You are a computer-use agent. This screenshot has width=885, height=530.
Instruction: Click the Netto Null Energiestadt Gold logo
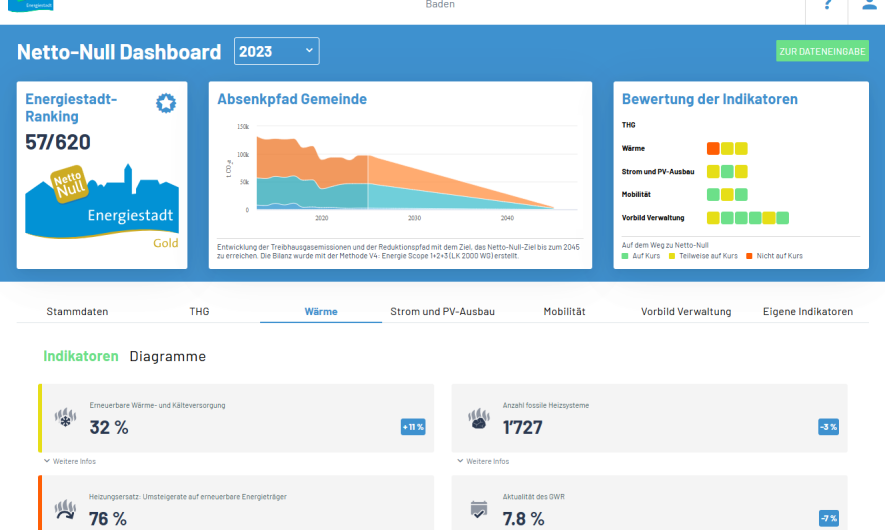point(102,205)
